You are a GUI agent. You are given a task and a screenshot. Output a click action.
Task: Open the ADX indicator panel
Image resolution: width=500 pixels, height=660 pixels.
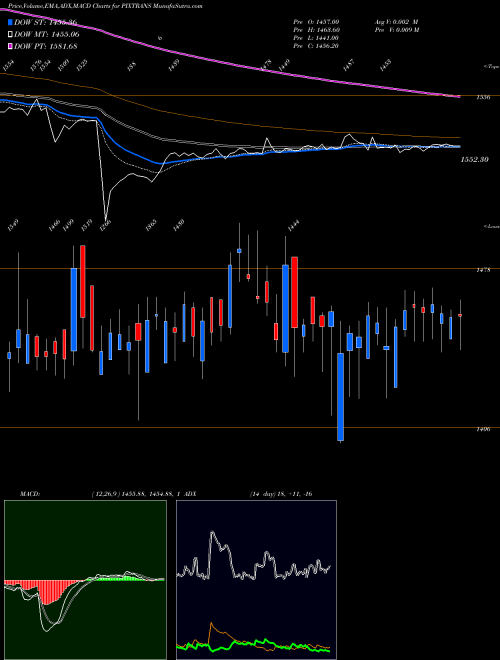[x=256, y=580]
